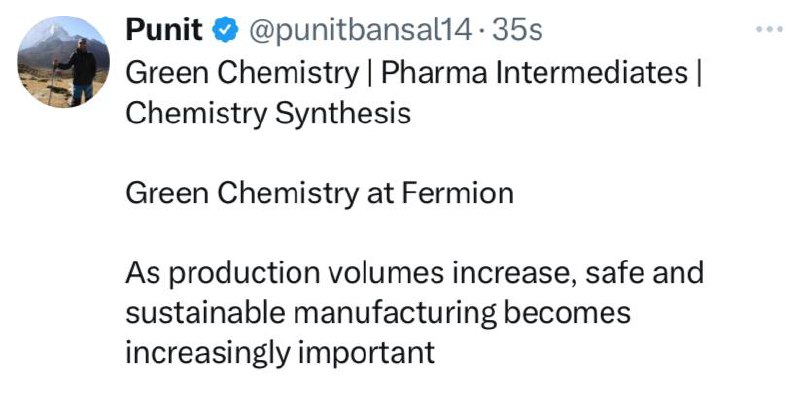The width and height of the screenshot is (800, 418).
Task: Click the pipe separator after 'Pharma Intermediates'
Action: pos(698,73)
